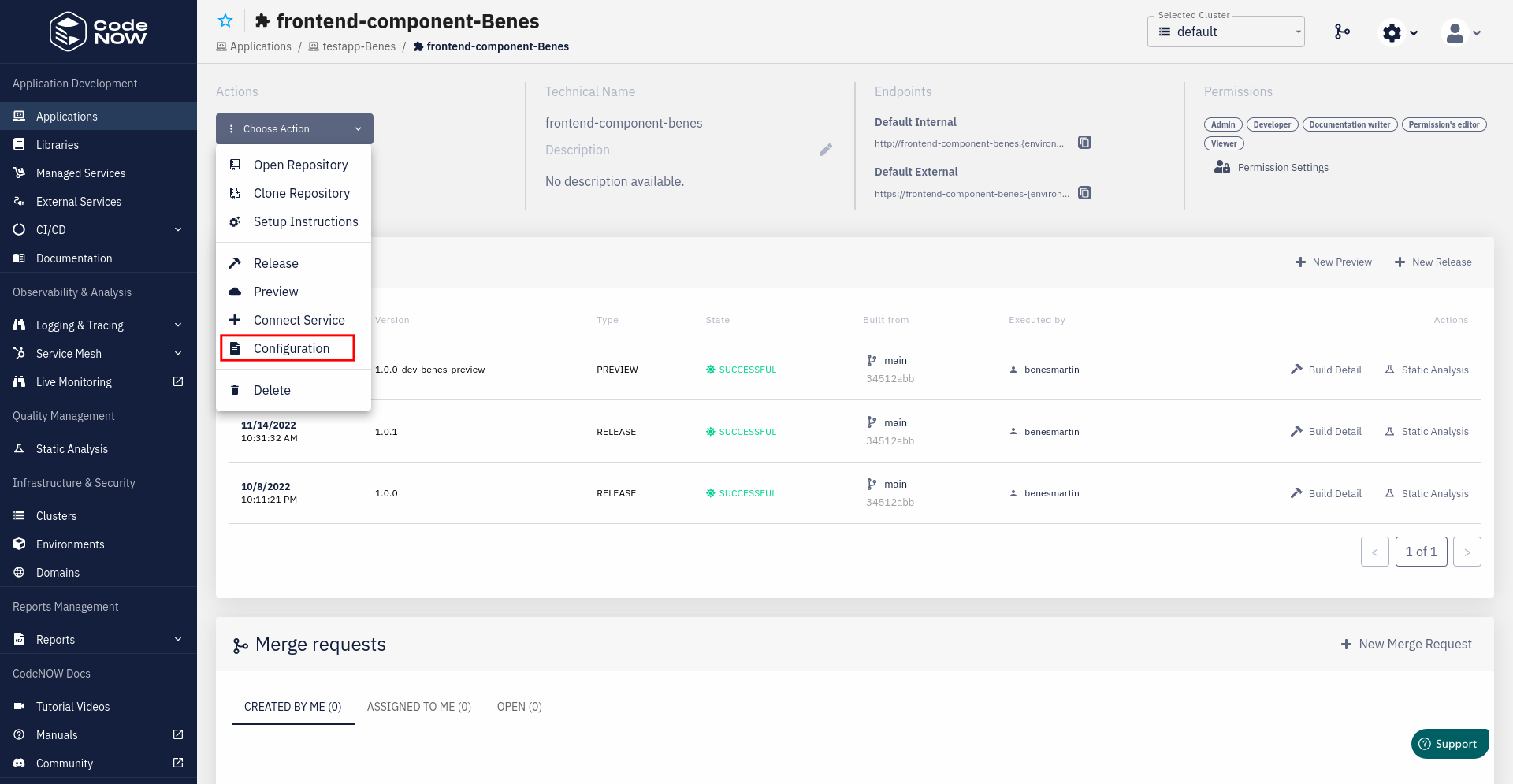
Task: Star the frontend-component-Benes favorite icon
Action: tap(225, 21)
